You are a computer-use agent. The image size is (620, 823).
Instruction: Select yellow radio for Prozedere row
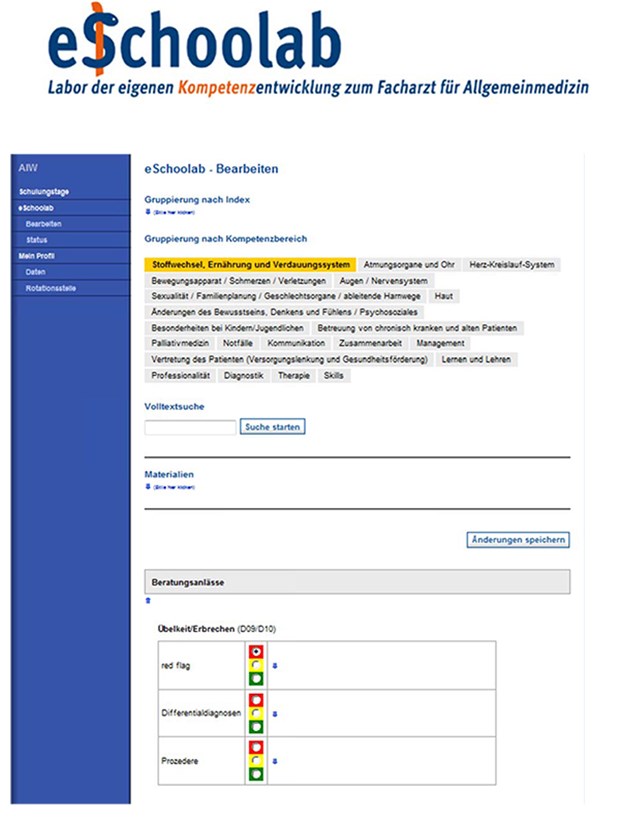[x=256, y=761]
